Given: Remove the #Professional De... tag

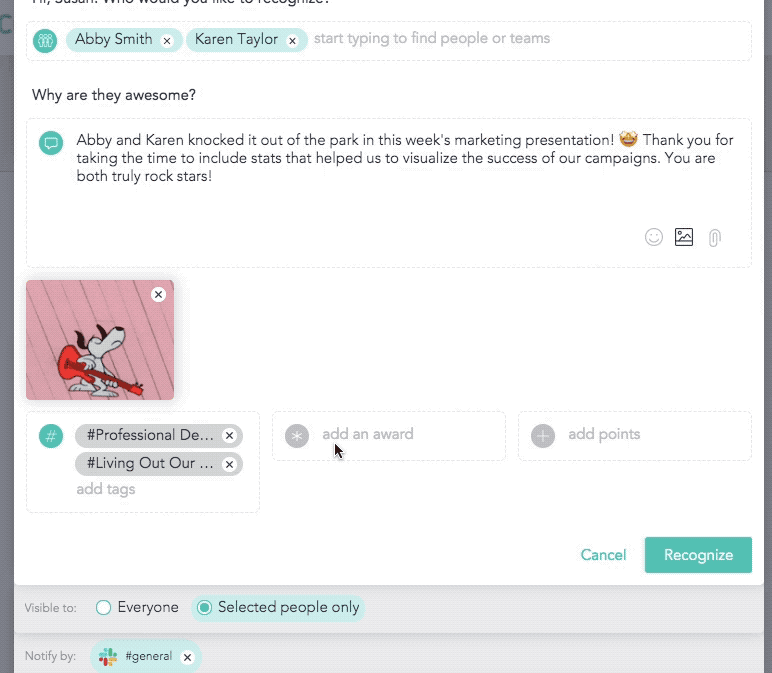Looking at the screenshot, I should 229,436.
